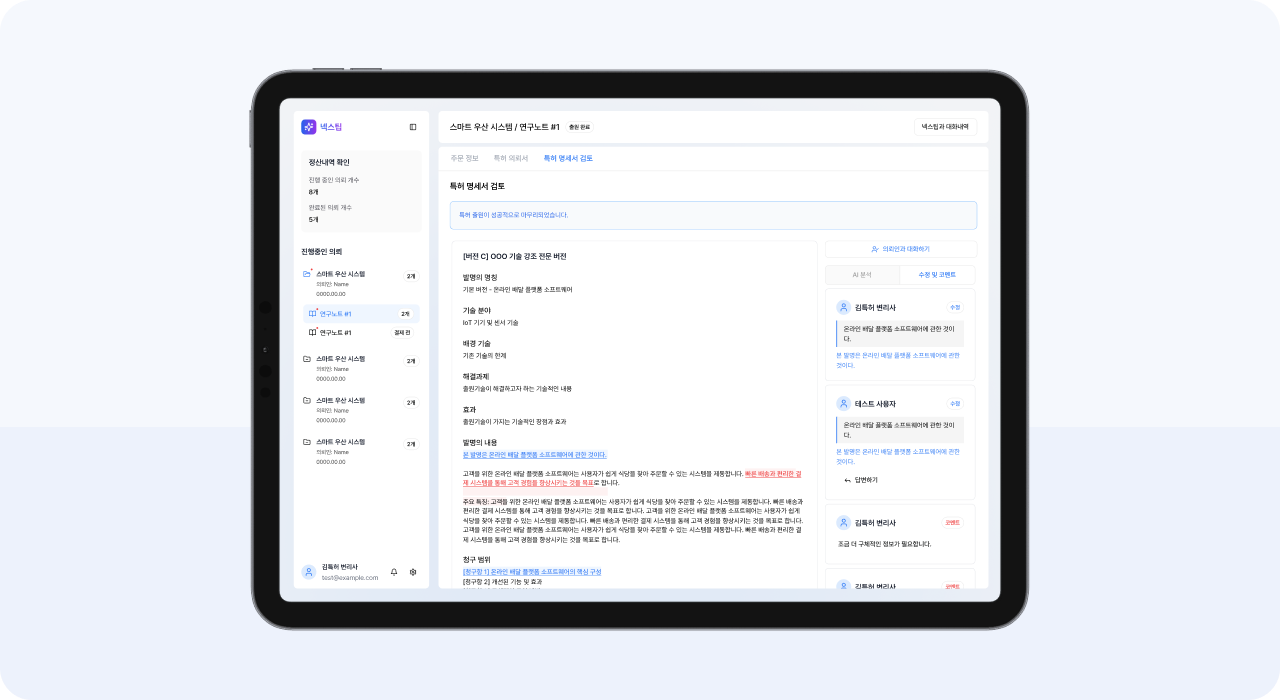The height and width of the screenshot is (700, 1280).
Task: Click 진행 중인 의뢰 개수 label
Action: point(334,180)
